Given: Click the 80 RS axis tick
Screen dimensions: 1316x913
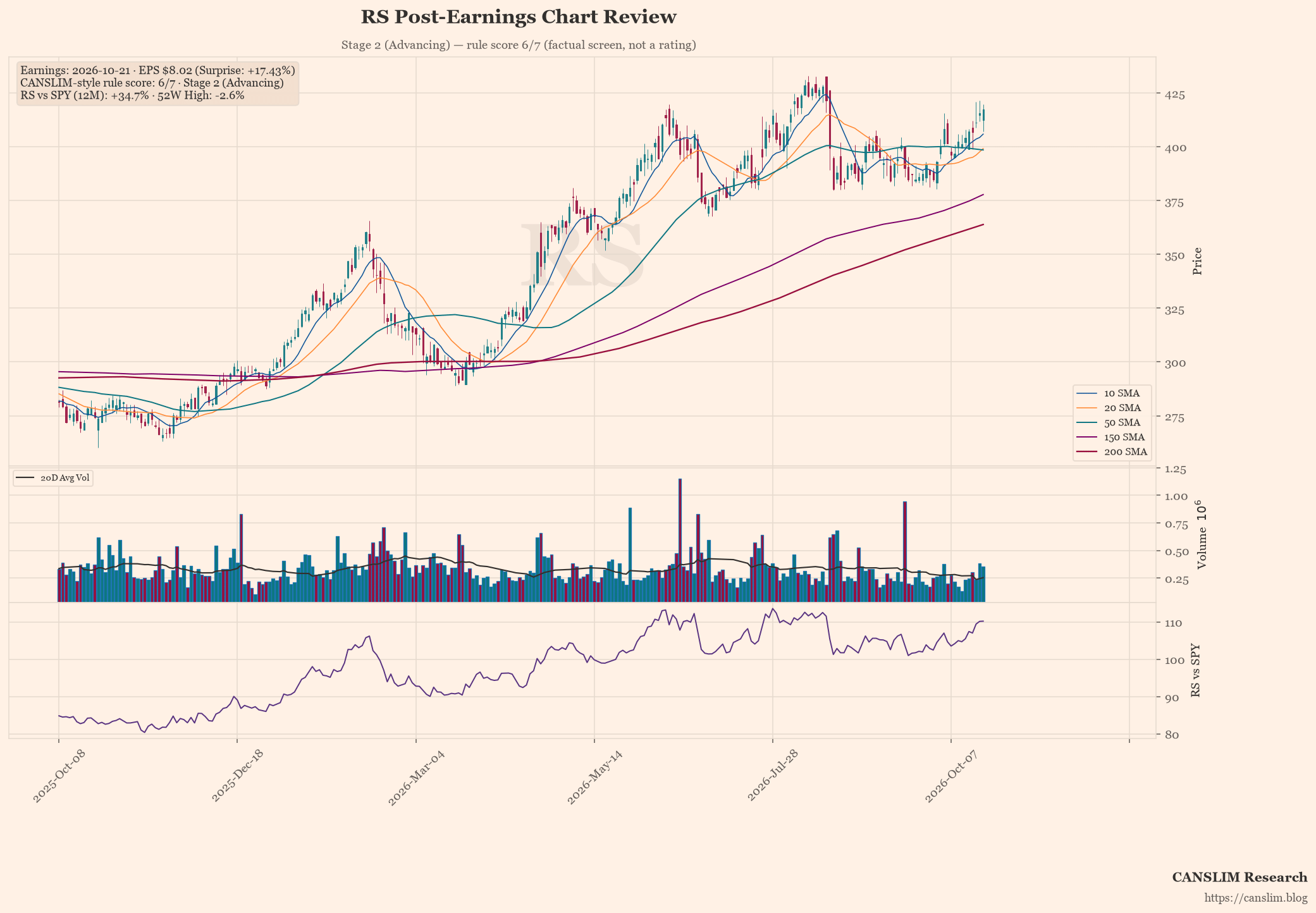Looking at the screenshot, I should (x=1172, y=735).
